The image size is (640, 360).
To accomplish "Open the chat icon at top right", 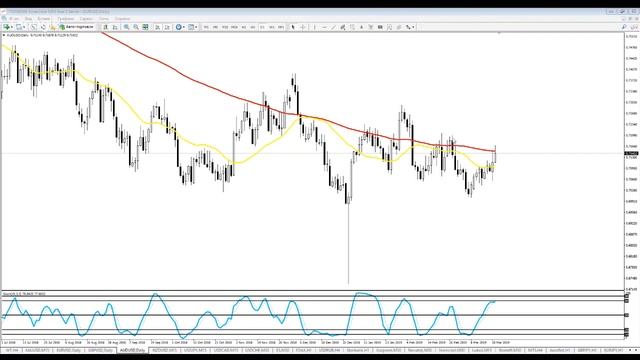I will tap(634, 27).
